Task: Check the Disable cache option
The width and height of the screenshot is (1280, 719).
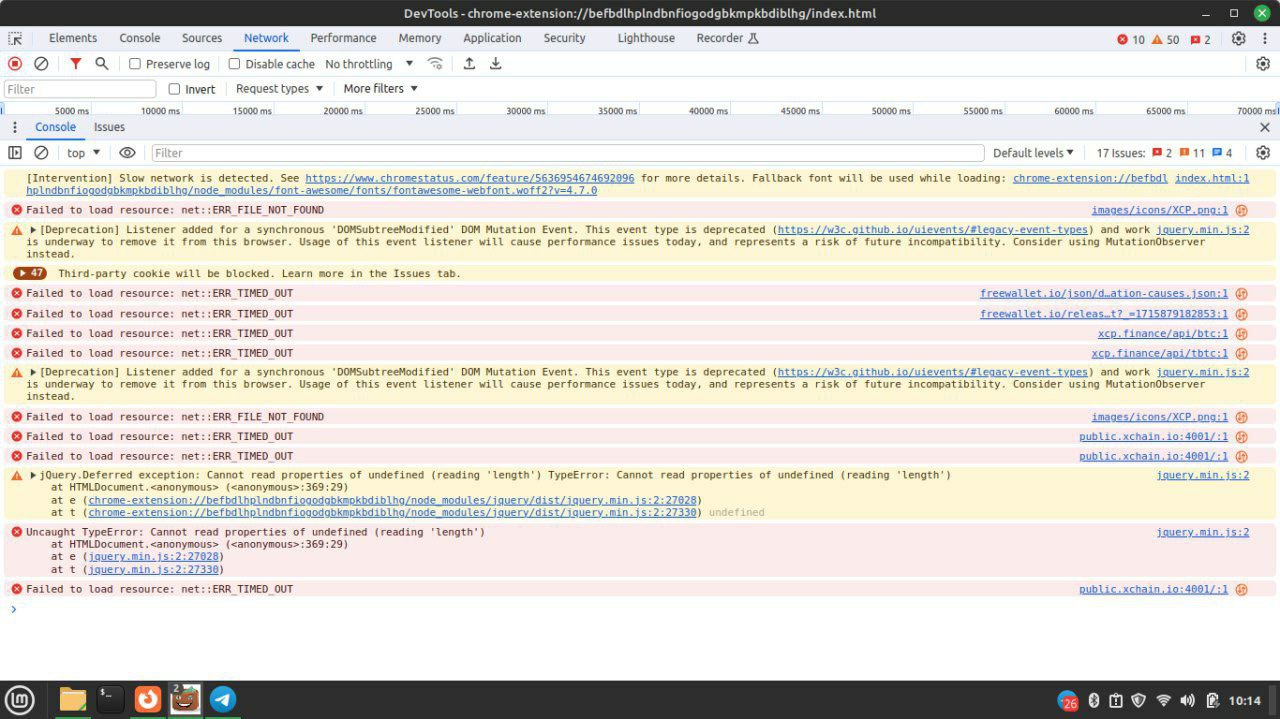Action: click(235, 64)
